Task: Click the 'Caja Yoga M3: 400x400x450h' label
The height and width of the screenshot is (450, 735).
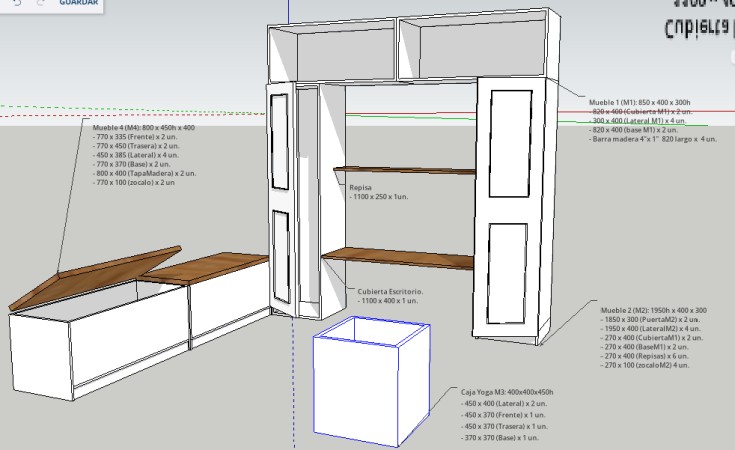Action: tap(507, 392)
